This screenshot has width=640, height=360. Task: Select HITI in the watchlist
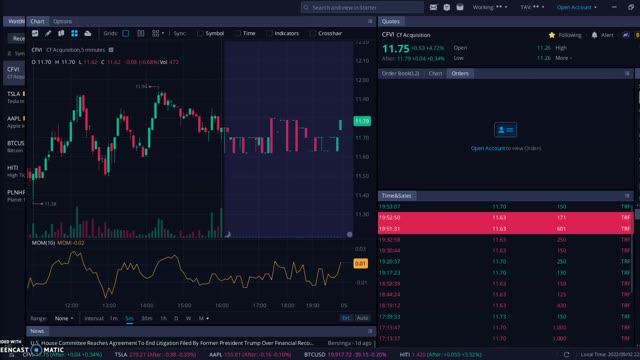(x=15, y=171)
